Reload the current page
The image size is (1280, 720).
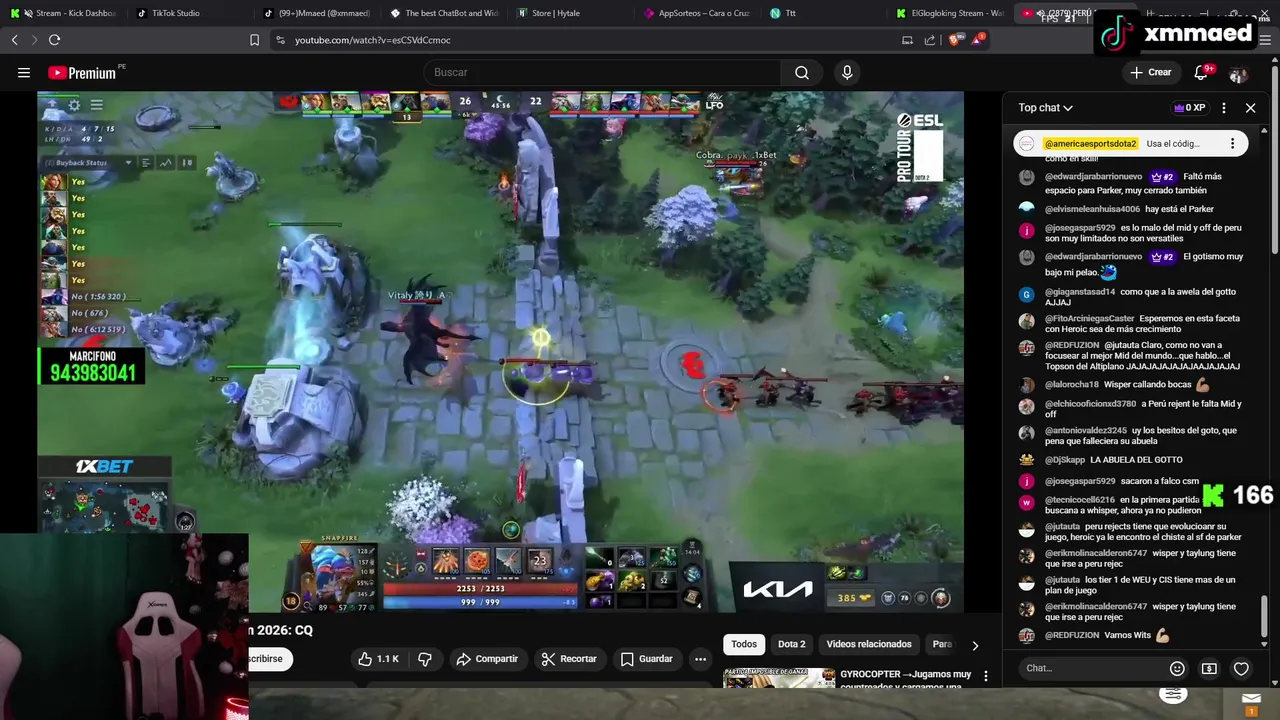[x=54, y=40]
